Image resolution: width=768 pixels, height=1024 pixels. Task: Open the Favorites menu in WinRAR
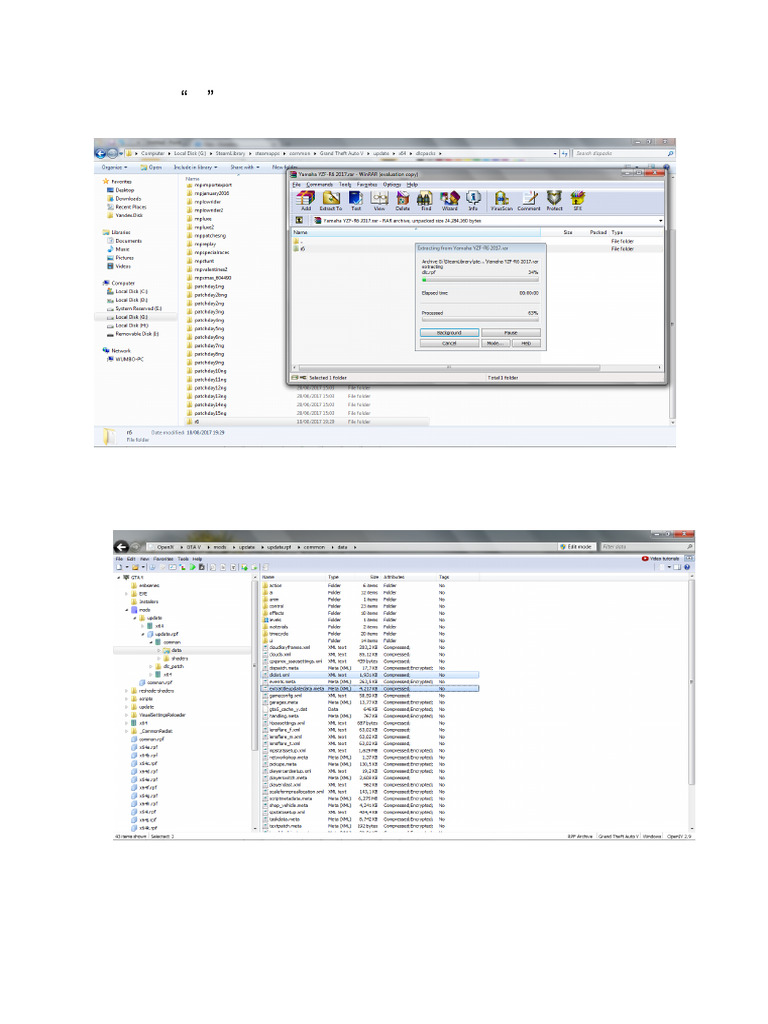click(x=367, y=185)
